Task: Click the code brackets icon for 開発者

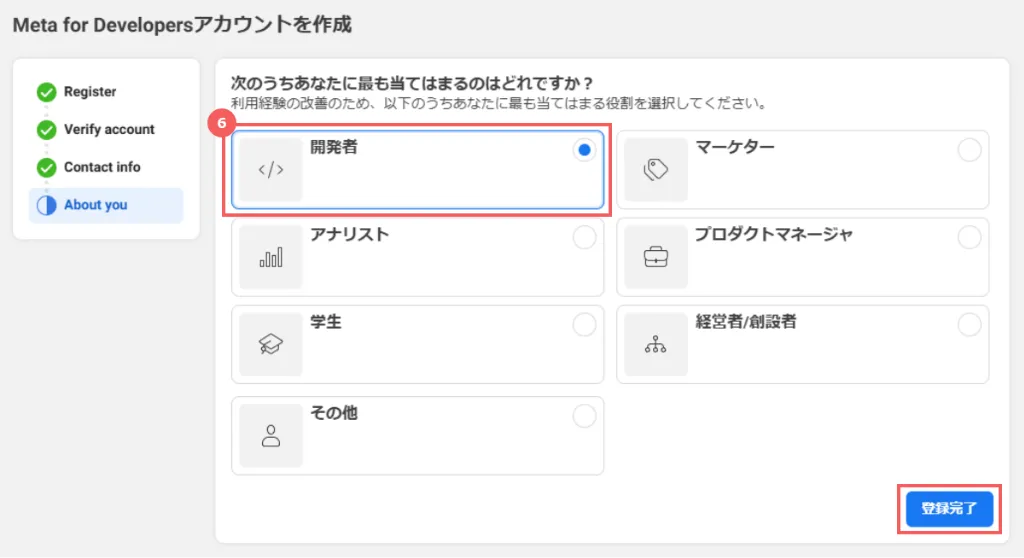Action: [x=270, y=170]
